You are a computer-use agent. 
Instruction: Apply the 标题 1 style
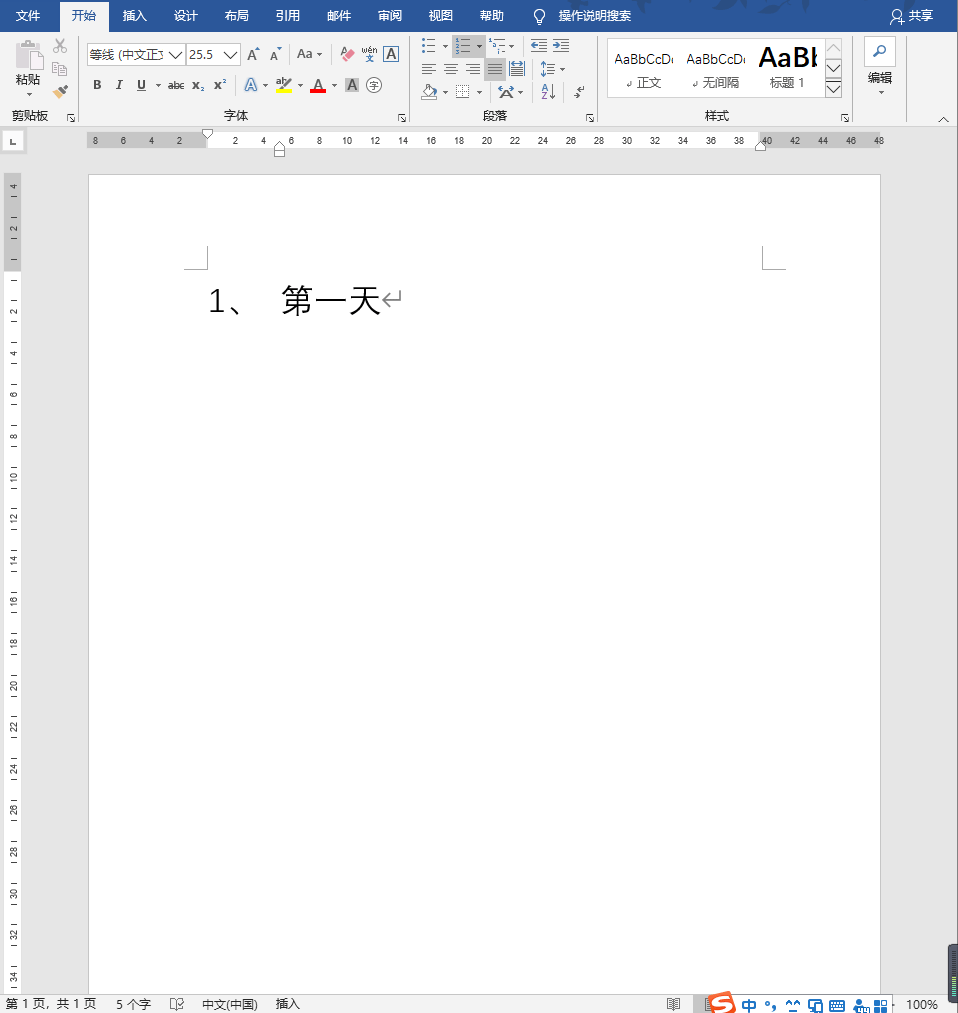pyautogui.click(x=788, y=67)
